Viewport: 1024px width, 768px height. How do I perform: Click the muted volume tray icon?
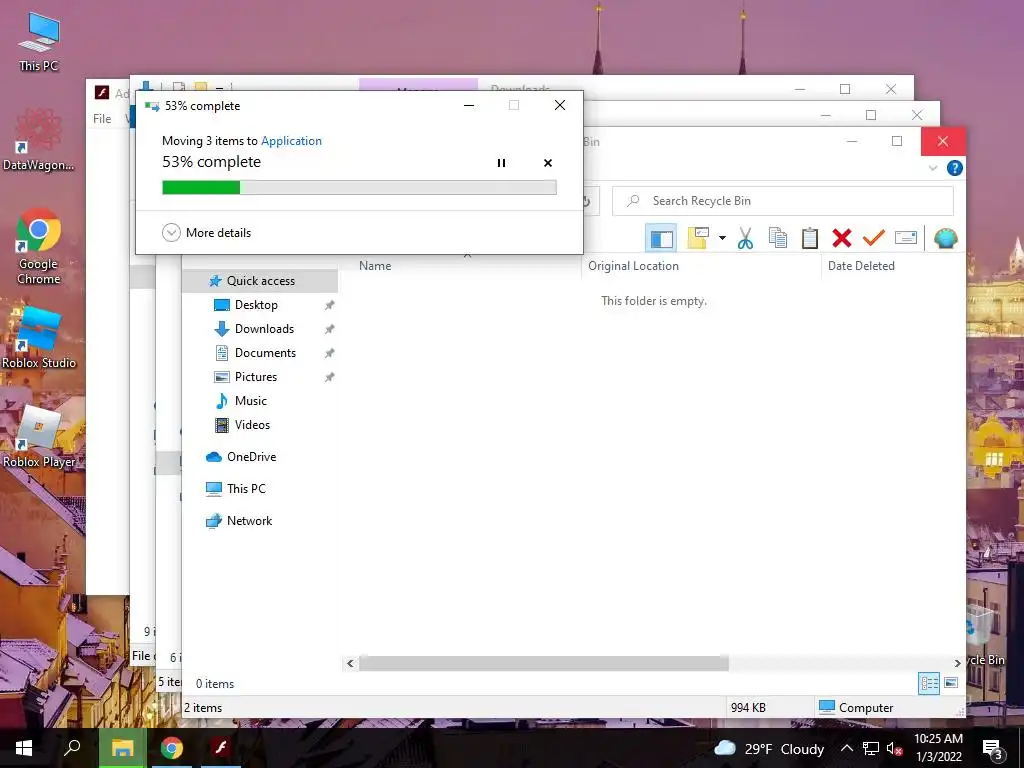click(x=894, y=749)
